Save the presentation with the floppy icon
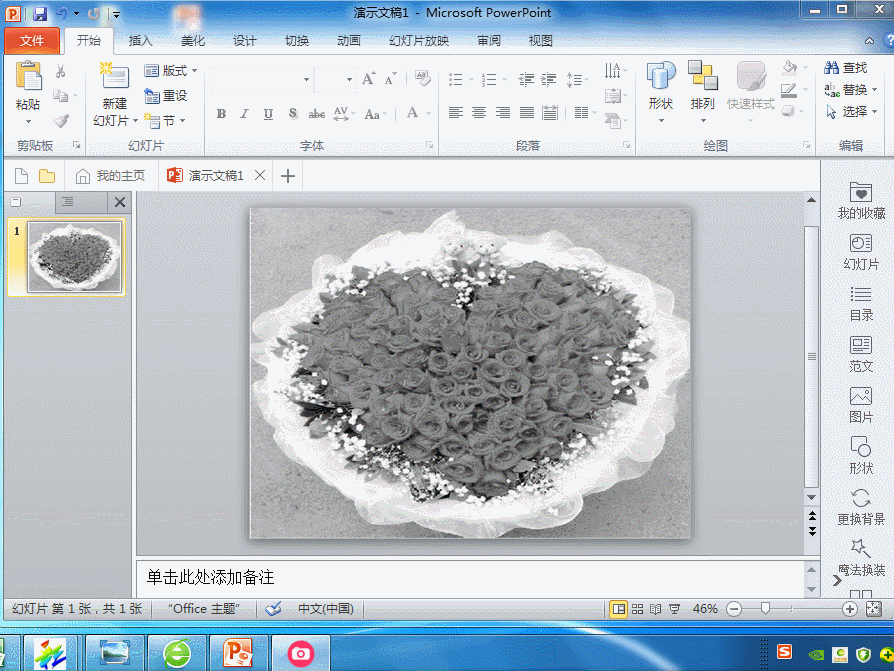The height and width of the screenshot is (671, 894). tap(40, 14)
